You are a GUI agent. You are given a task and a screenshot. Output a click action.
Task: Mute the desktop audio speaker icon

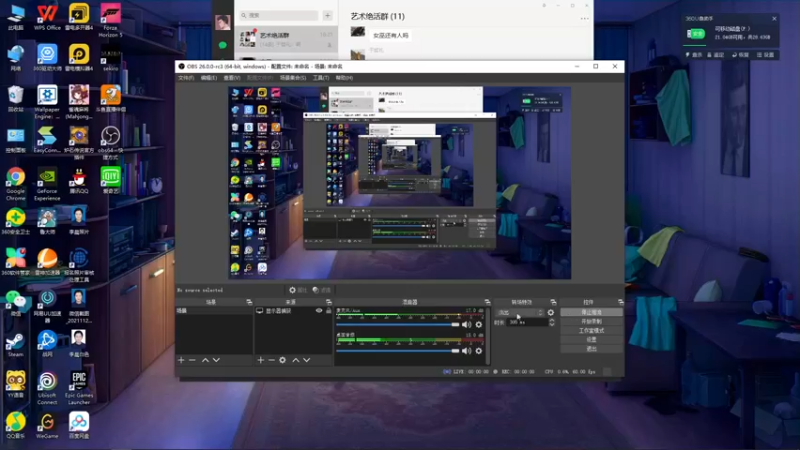click(466, 351)
